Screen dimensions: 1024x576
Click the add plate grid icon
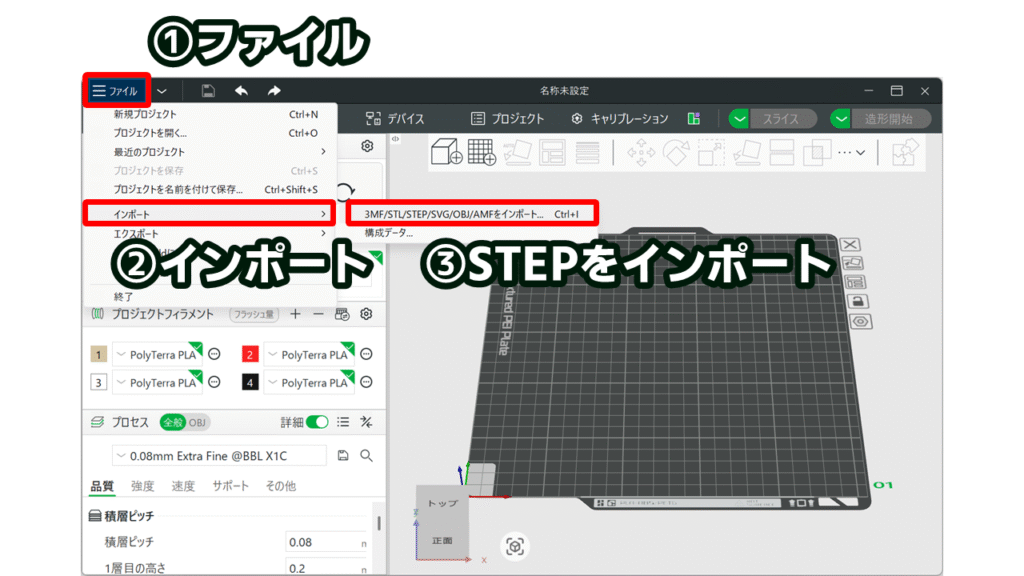pos(482,153)
